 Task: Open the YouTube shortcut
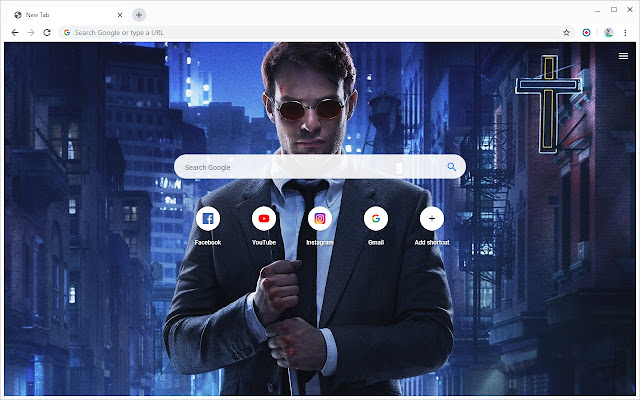(x=264, y=219)
